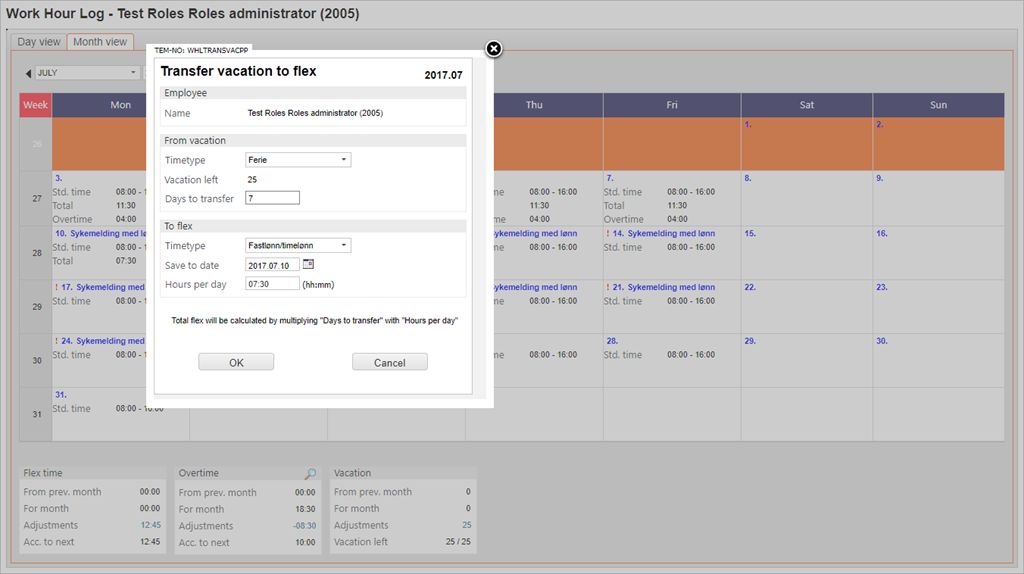1024x574 pixels.
Task: Expand the From vacation Timetype dropdown
Action: (298, 160)
